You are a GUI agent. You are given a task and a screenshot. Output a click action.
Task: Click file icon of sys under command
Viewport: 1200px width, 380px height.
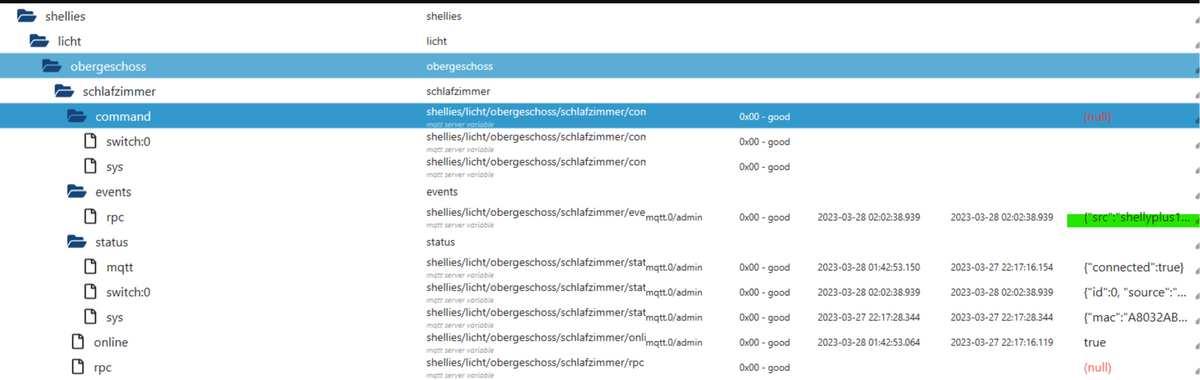tap(89, 167)
